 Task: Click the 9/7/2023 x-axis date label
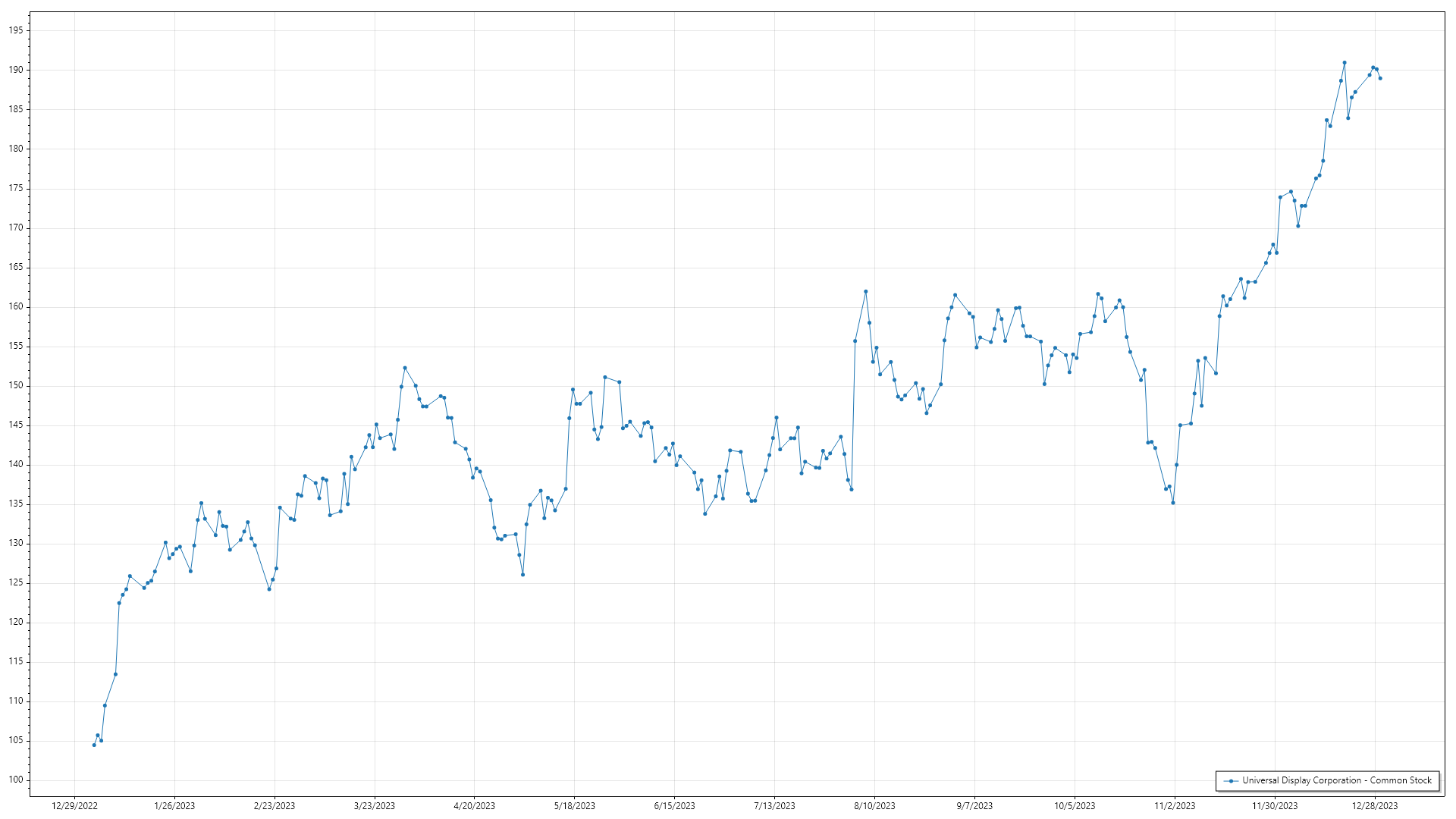click(974, 806)
